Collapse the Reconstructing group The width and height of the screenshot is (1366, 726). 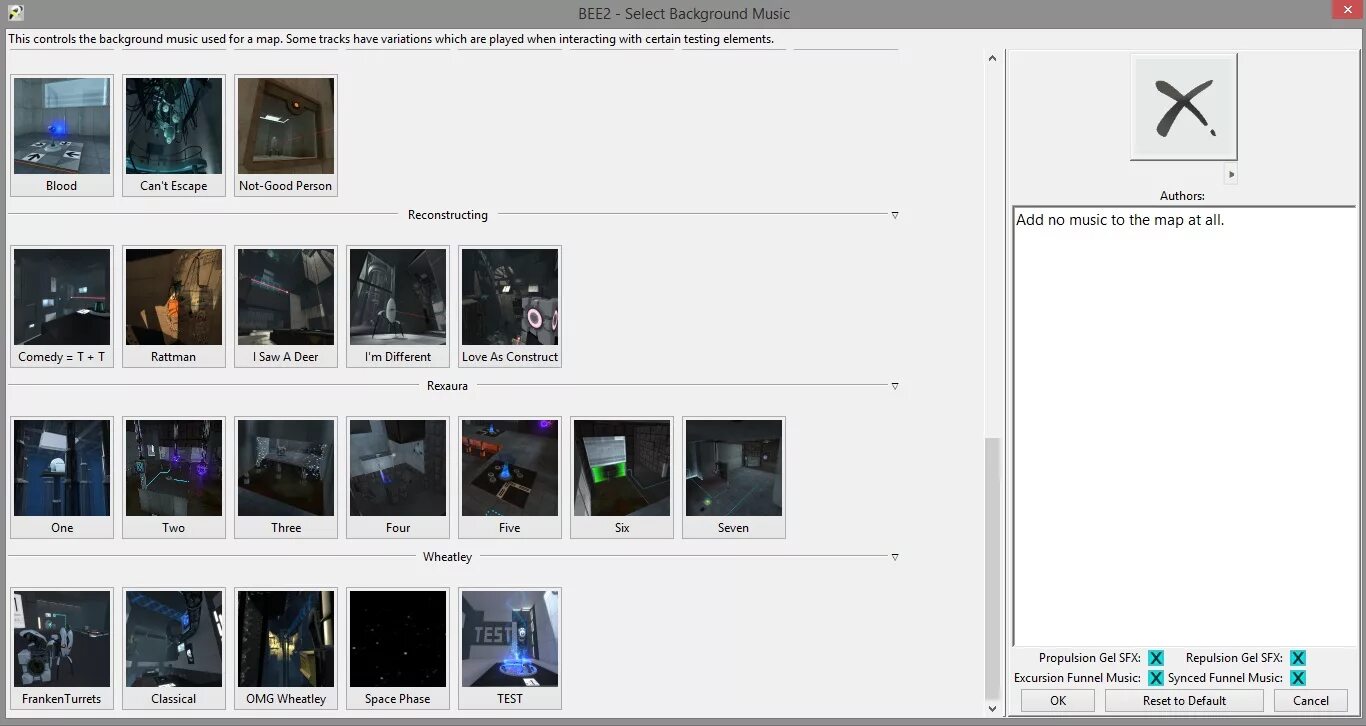tap(895, 215)
